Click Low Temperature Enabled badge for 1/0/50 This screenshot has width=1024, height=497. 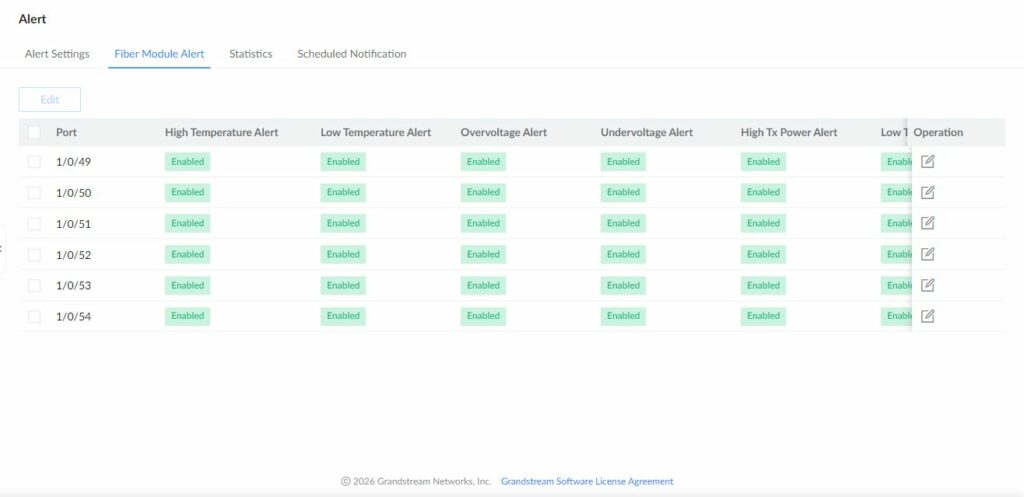343,192
